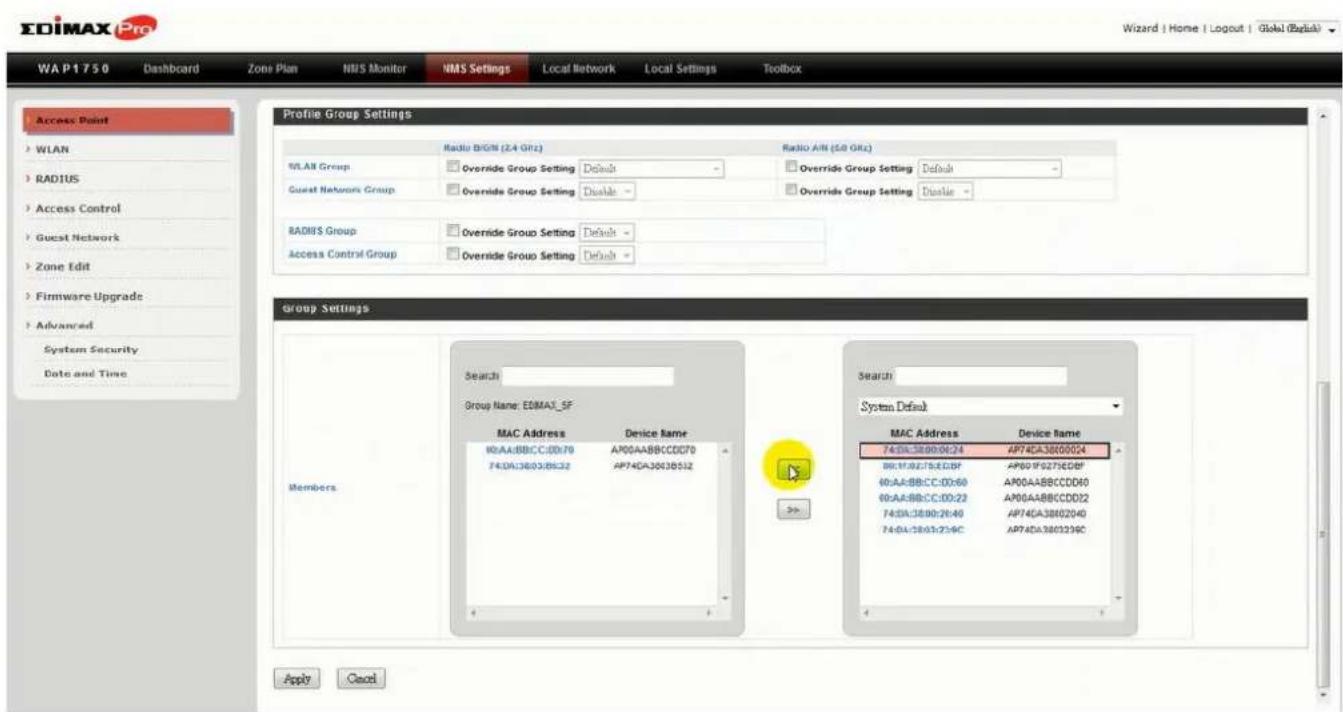Go to Local Network tab
Image resolution: width=1343 pixels, height=712 pixels.
coord(578,68)
